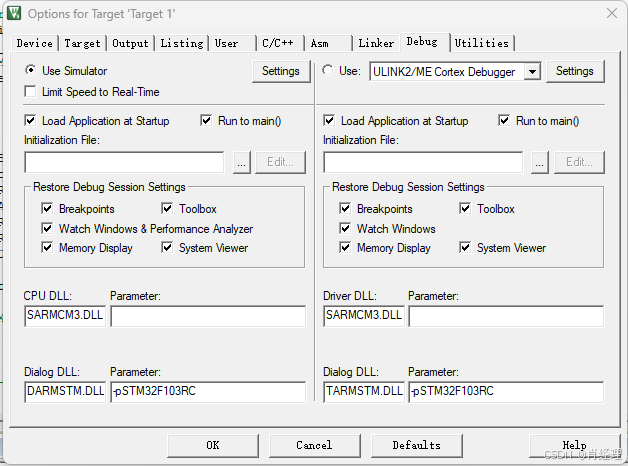Viewport: 628px width, 466px height.
Task: Click DARMSTM parameter field -pSTM32F103RC
Action: pyautogui.click(x=208, y=392)
